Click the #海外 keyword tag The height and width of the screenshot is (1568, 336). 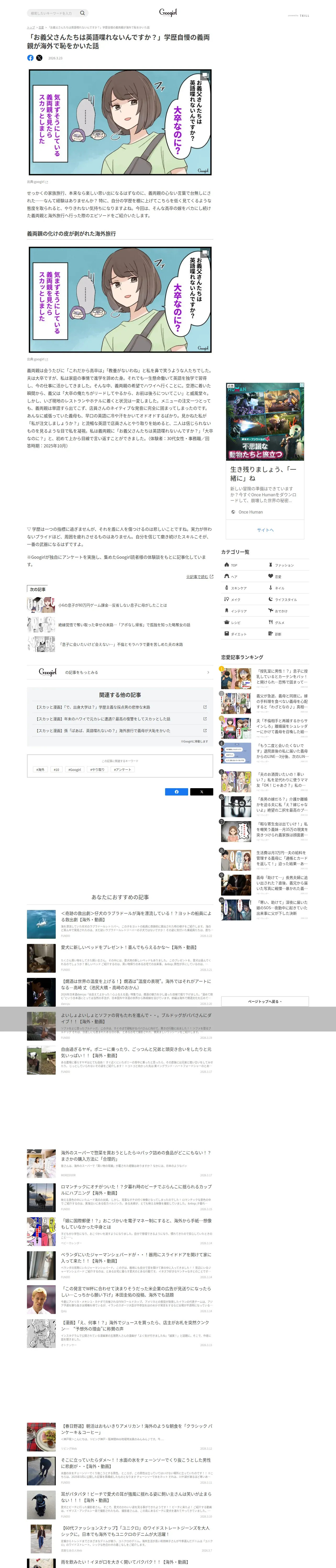pos(40,769)
